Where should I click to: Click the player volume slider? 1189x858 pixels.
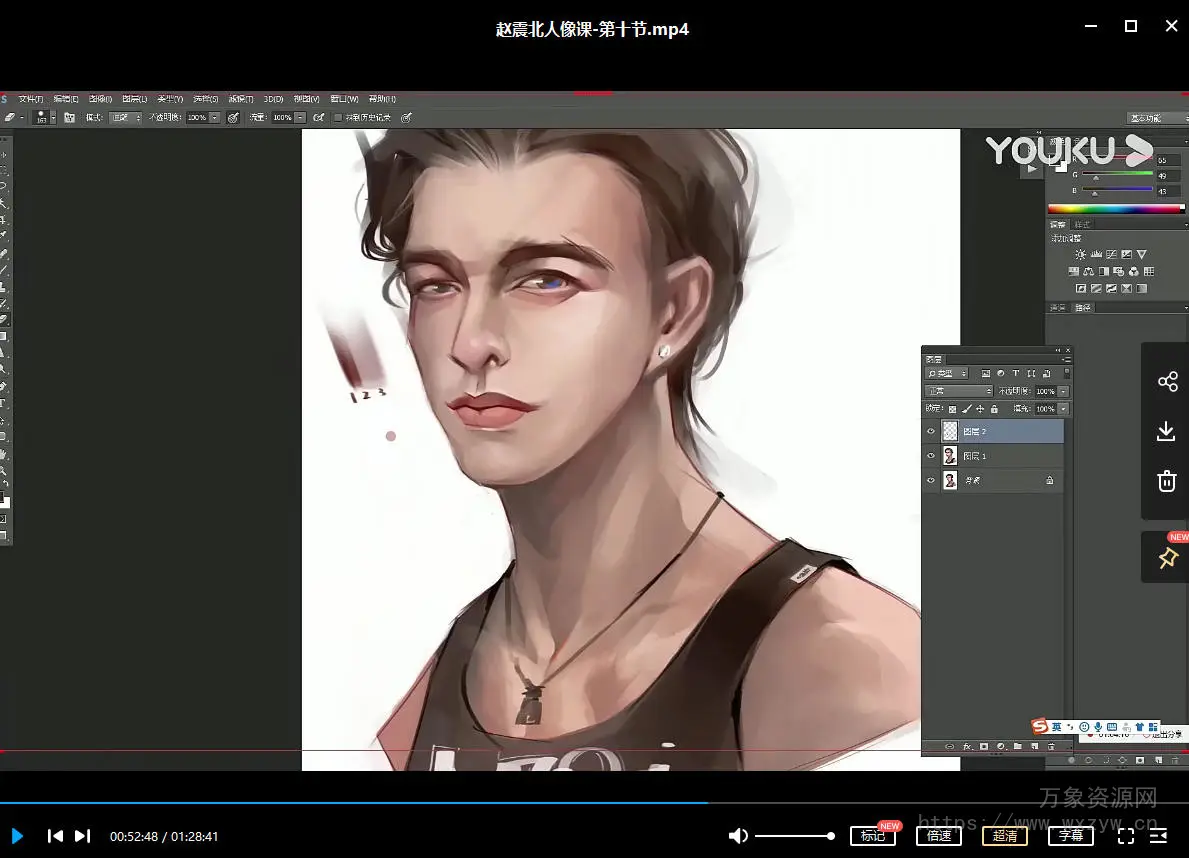[x=793, y=836]
